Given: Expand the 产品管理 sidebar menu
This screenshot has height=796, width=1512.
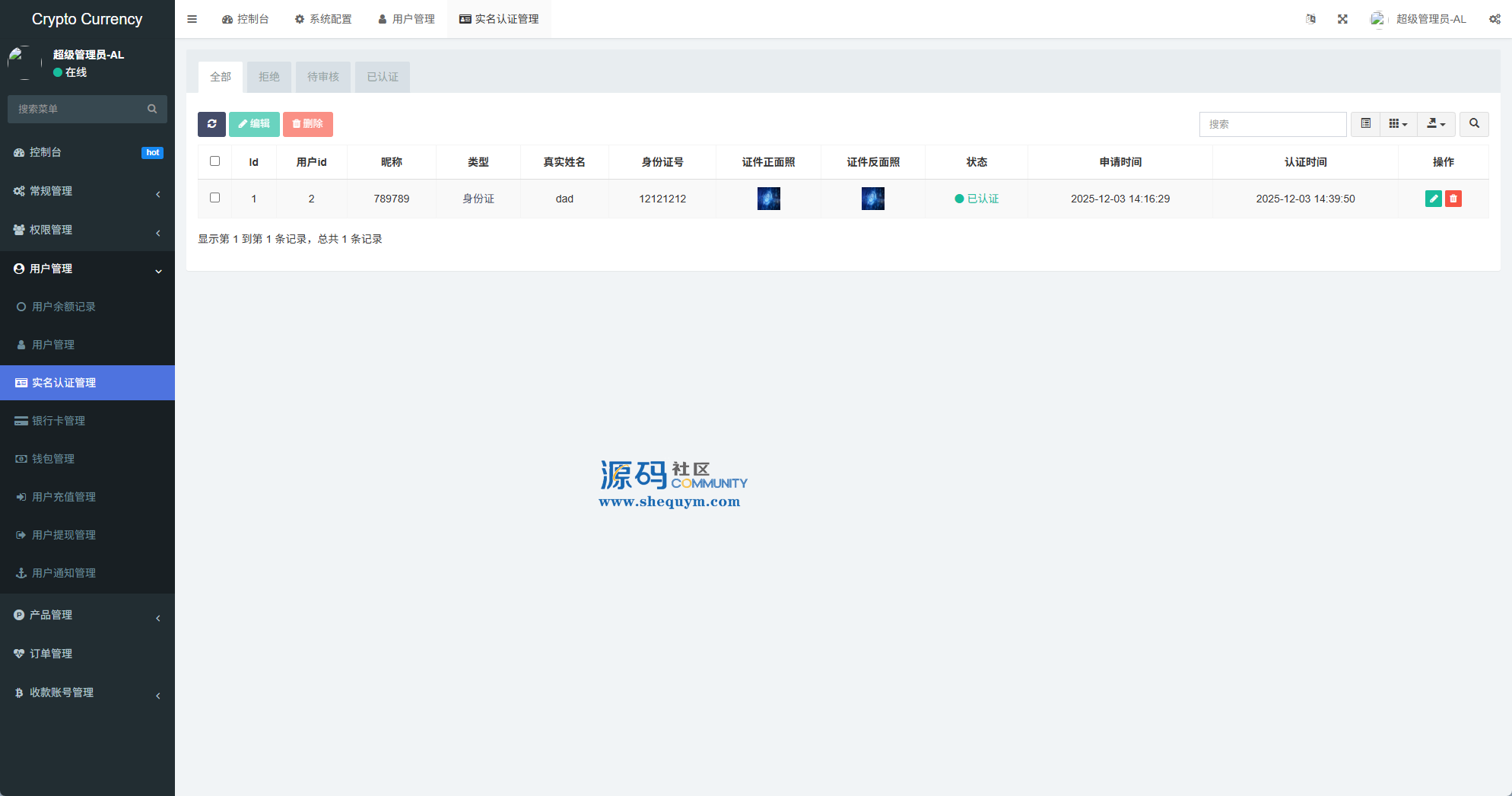Looking at the screenshot, I should [87, 615].
